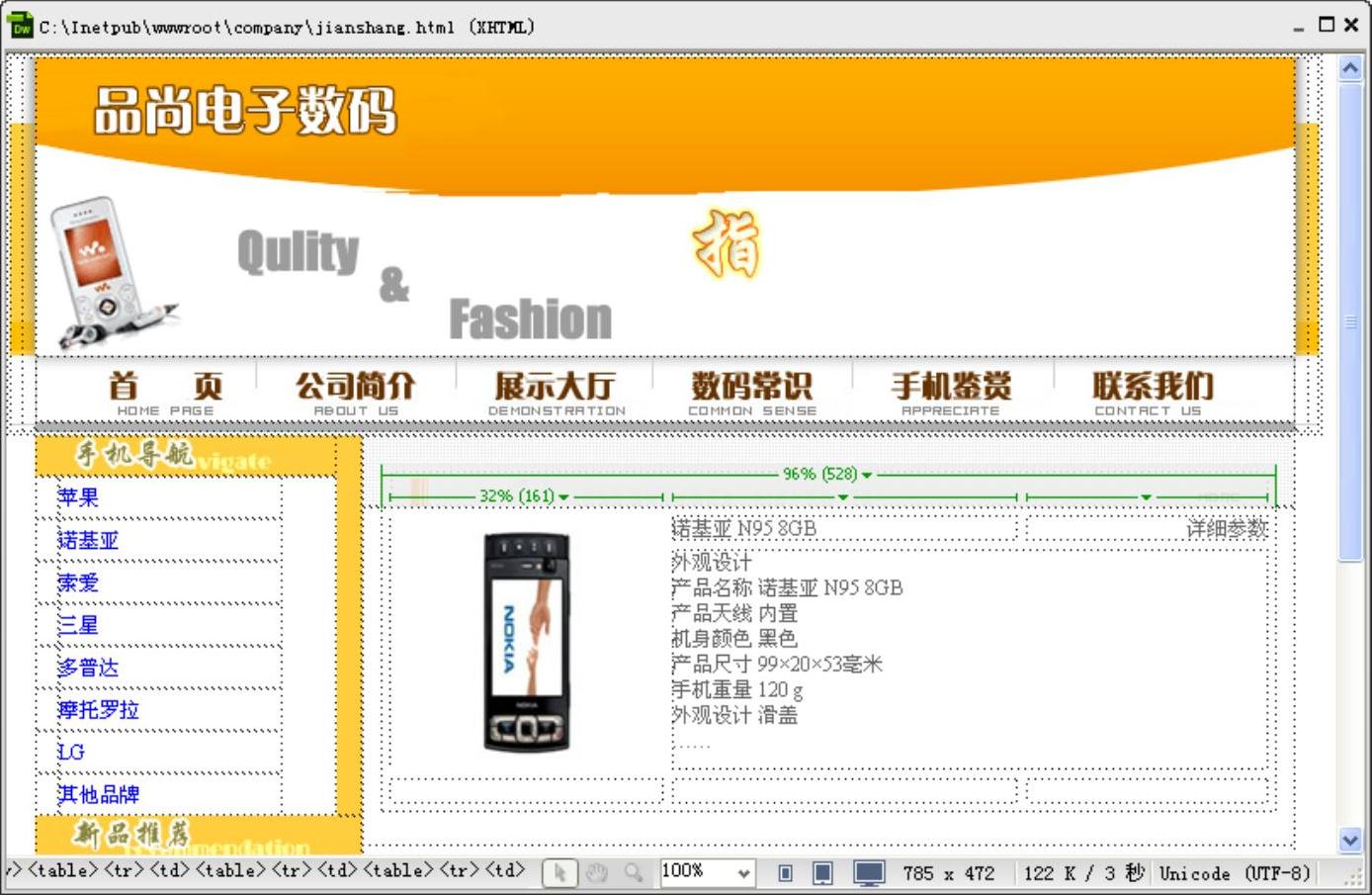The height and width of the screenshot is (895, 1372).
Task: Click the vertical scrollbar down arrow
Action: [x=1350, y=840]
